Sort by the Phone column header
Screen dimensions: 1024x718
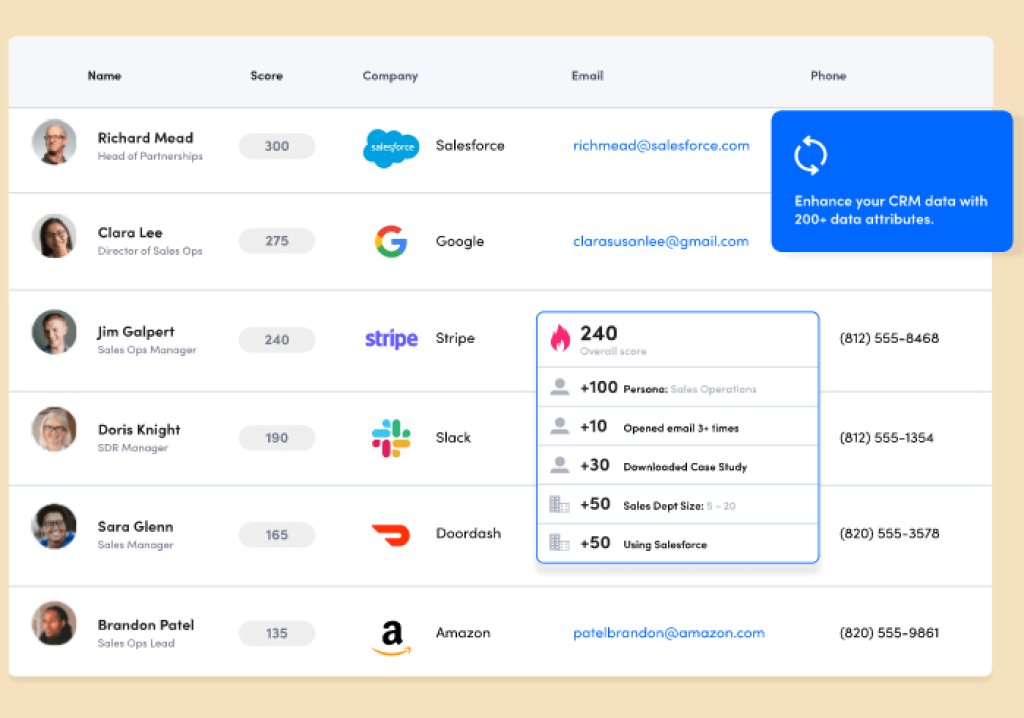pos(829,76)
